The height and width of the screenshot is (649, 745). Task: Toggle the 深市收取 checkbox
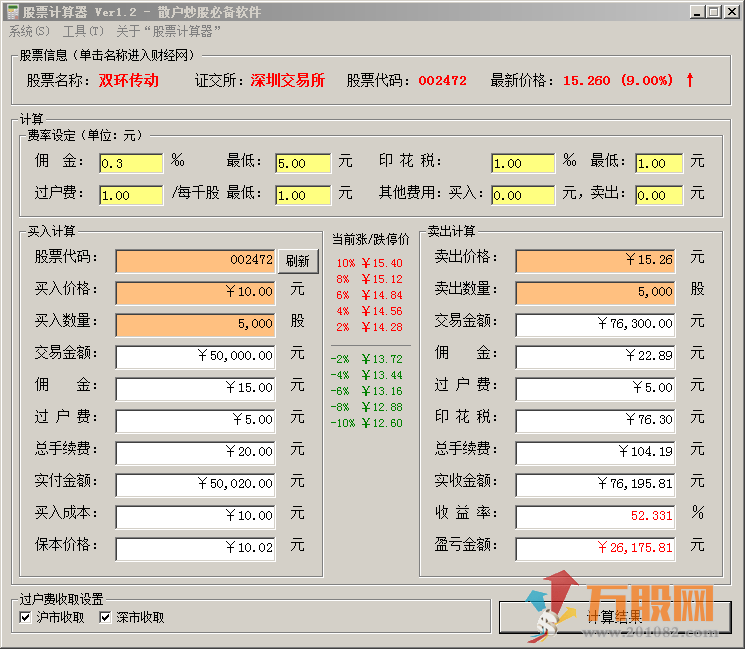coord(132,617)
